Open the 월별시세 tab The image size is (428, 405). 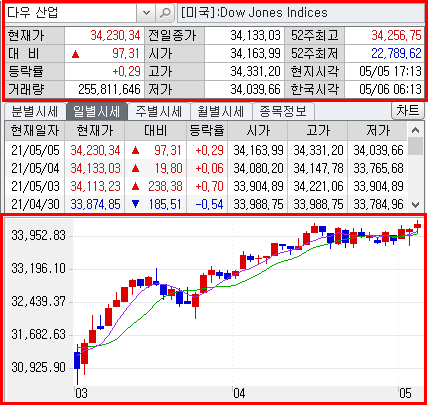[x=221, y=111]
